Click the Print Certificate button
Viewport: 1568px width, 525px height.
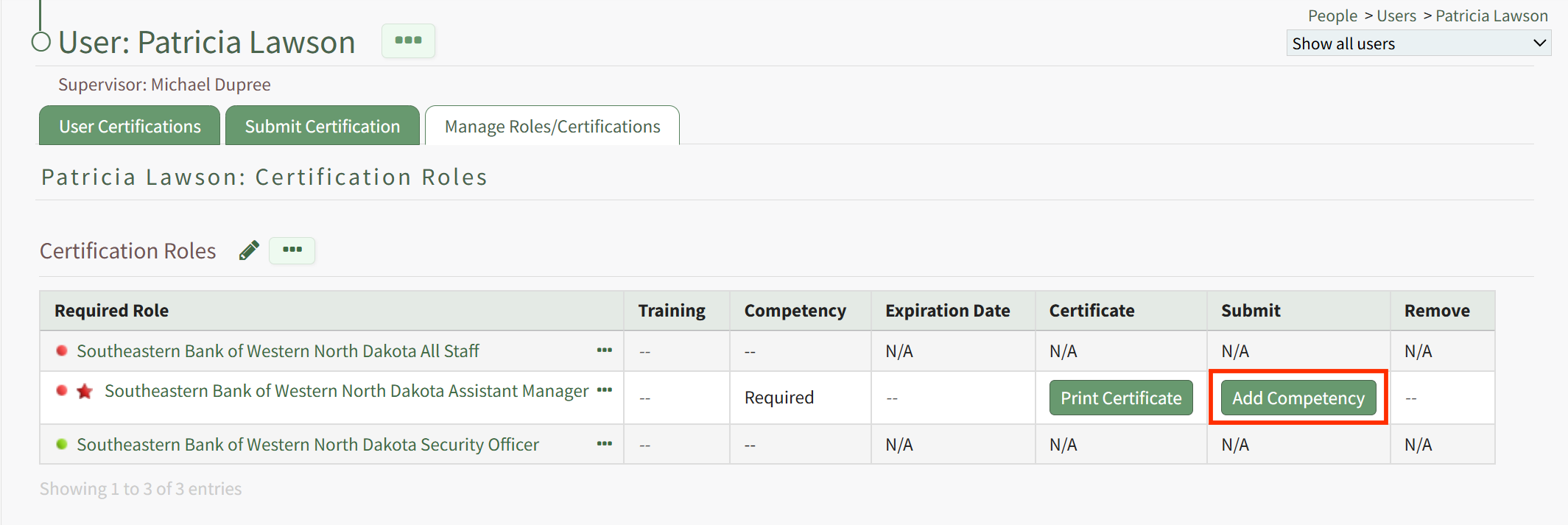point(1121,398)
